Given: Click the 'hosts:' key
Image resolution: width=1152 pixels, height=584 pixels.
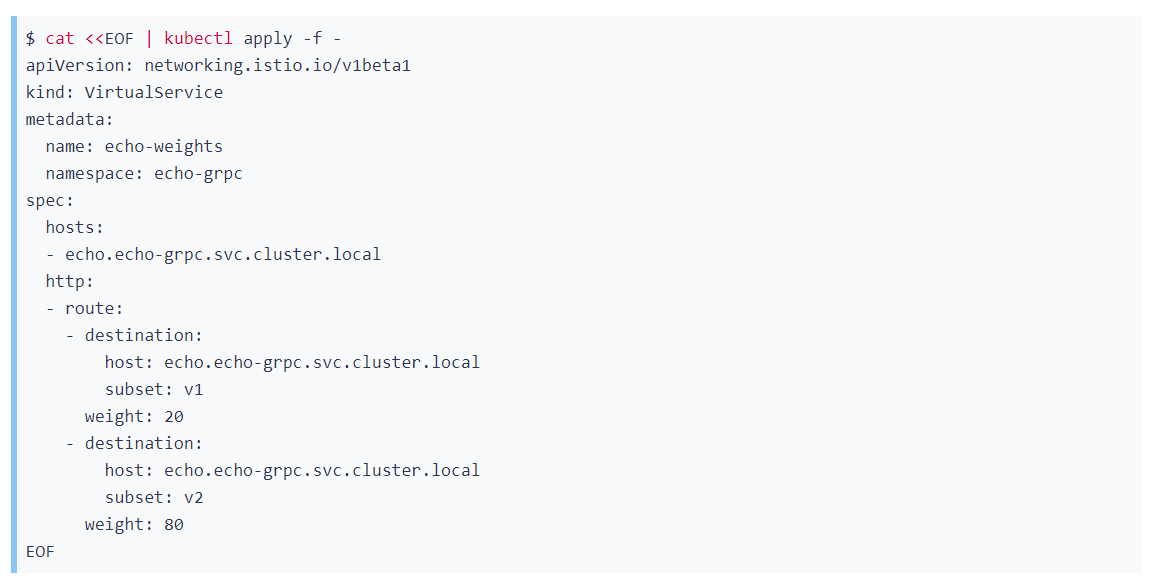Looking at the screenshot, I should tap(75, 227).
